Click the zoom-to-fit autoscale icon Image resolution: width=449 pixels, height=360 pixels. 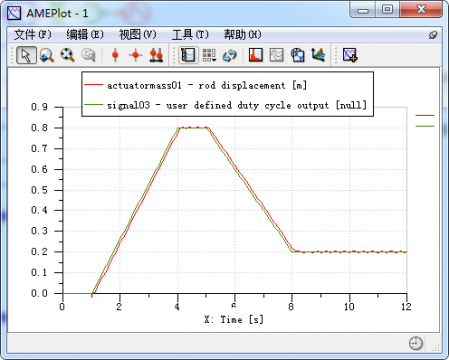click(x=68, y=55)
